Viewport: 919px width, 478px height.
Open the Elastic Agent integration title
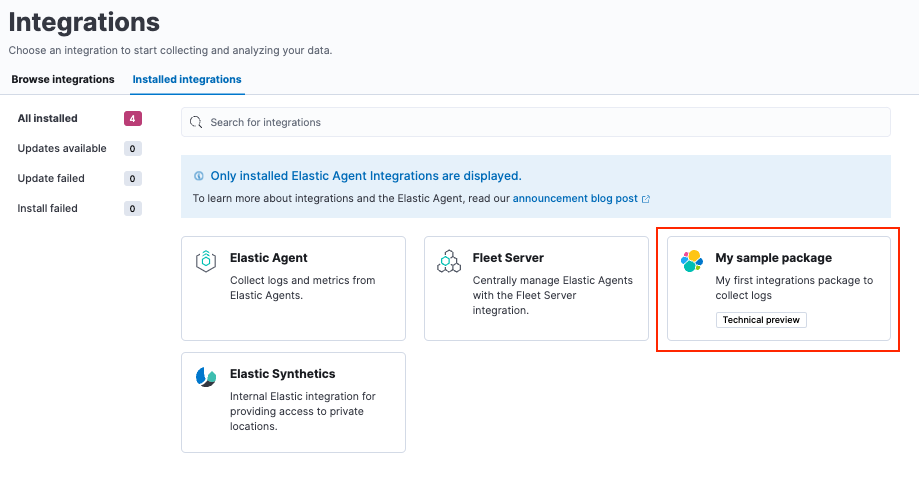269,258
